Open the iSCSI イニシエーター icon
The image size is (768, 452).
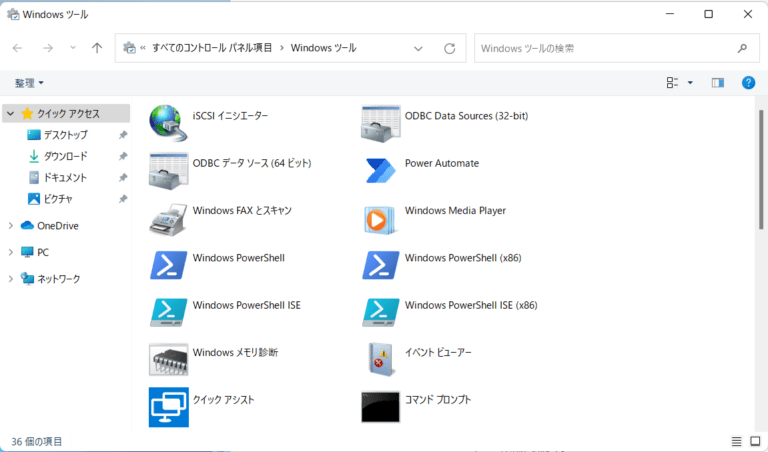pyautogui.click(x=168, y=123)
